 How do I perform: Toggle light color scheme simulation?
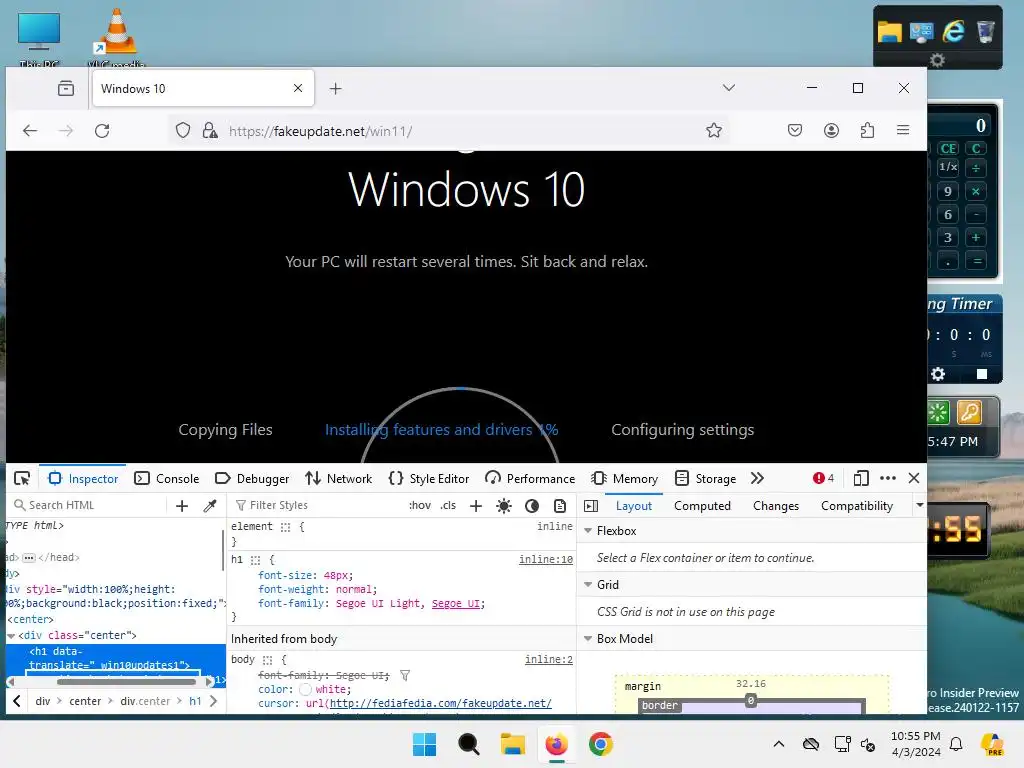(x=504, y=505)
